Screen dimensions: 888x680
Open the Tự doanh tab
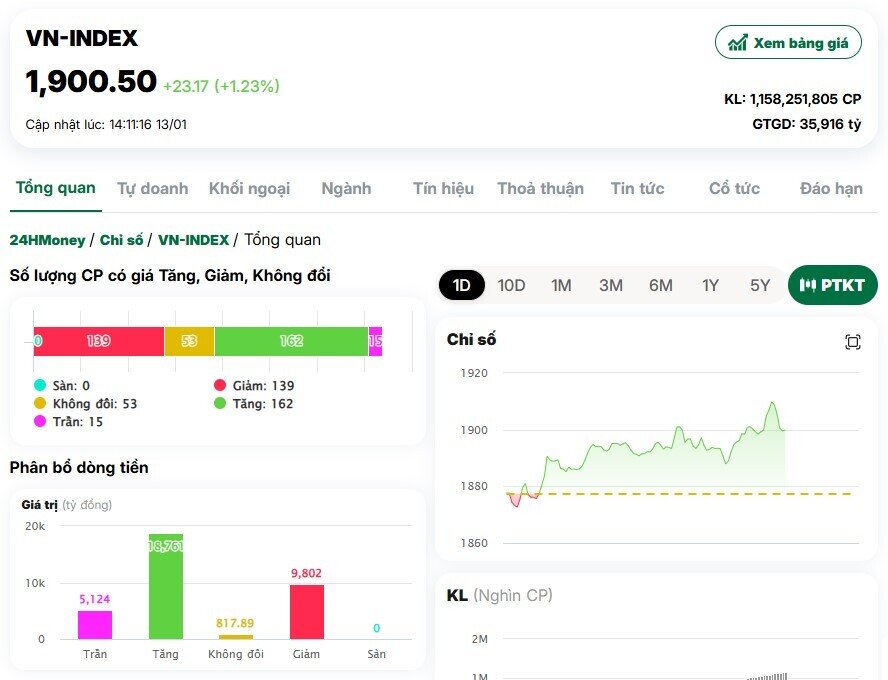tap(152, 188)
